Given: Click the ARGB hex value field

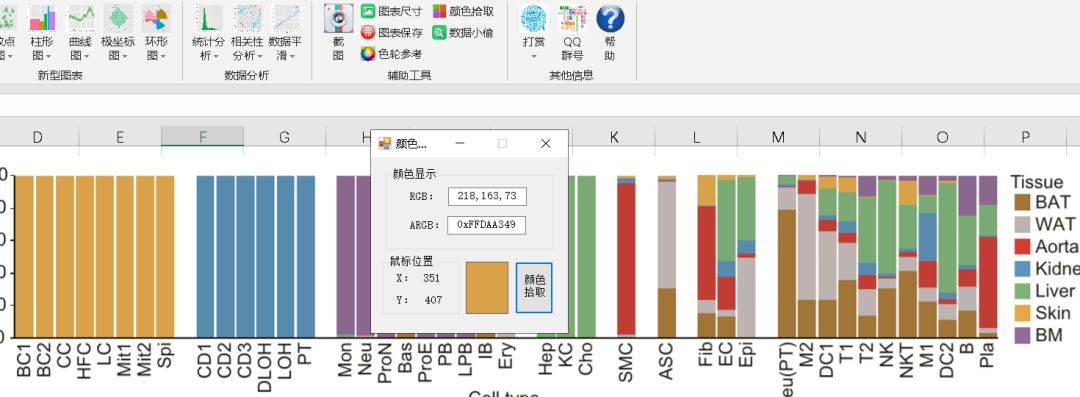Looking at the screenshot, I should coord(487,225).
